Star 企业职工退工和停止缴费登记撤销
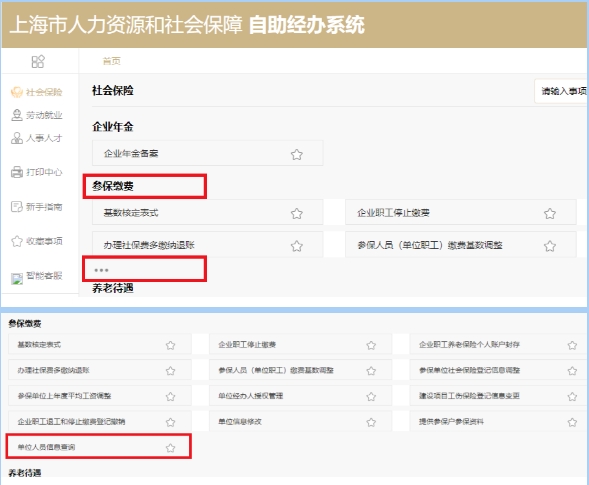The width and height of the screenshot is (589, 485). pos(171,422)
